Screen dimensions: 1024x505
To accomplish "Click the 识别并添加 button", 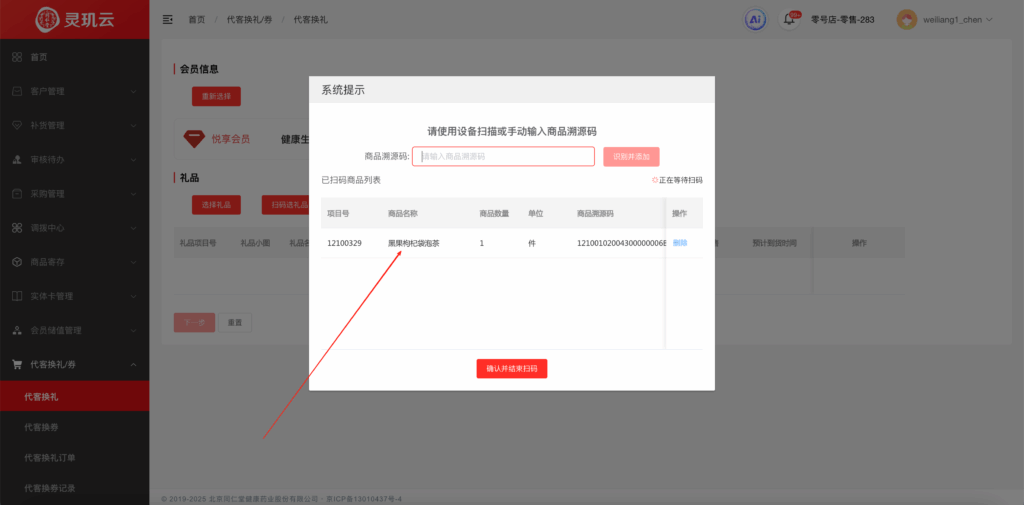I will 631,156.
